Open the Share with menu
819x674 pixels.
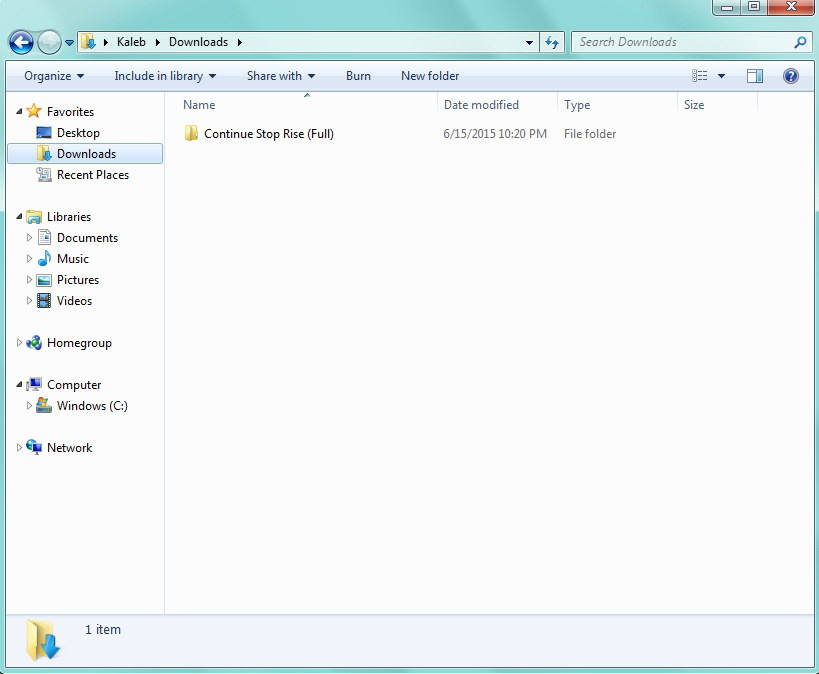pyautogui.click(x=280, y=76)
